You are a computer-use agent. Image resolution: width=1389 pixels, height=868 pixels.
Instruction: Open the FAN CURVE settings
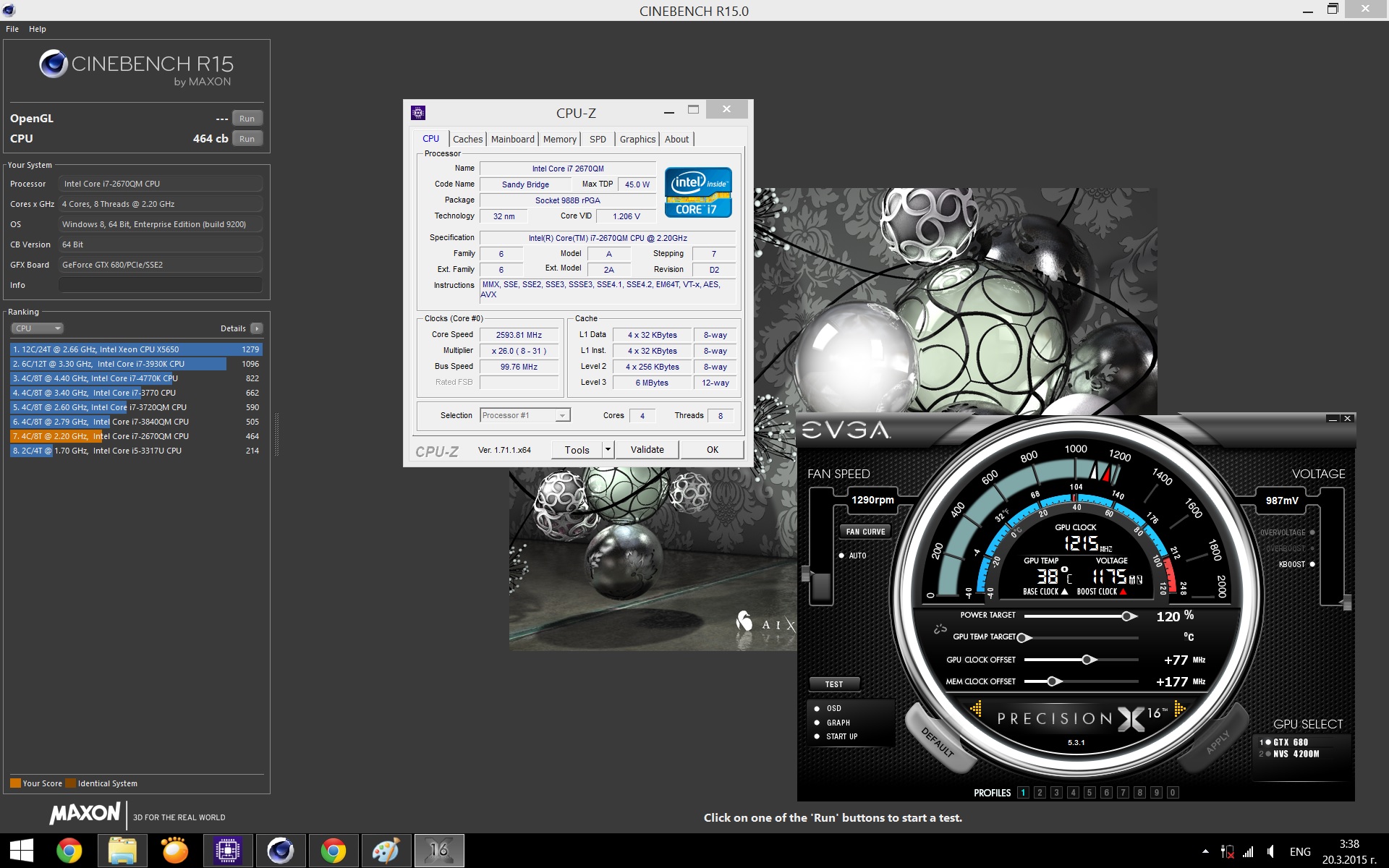pyautogui.click(x=865, y=532)
